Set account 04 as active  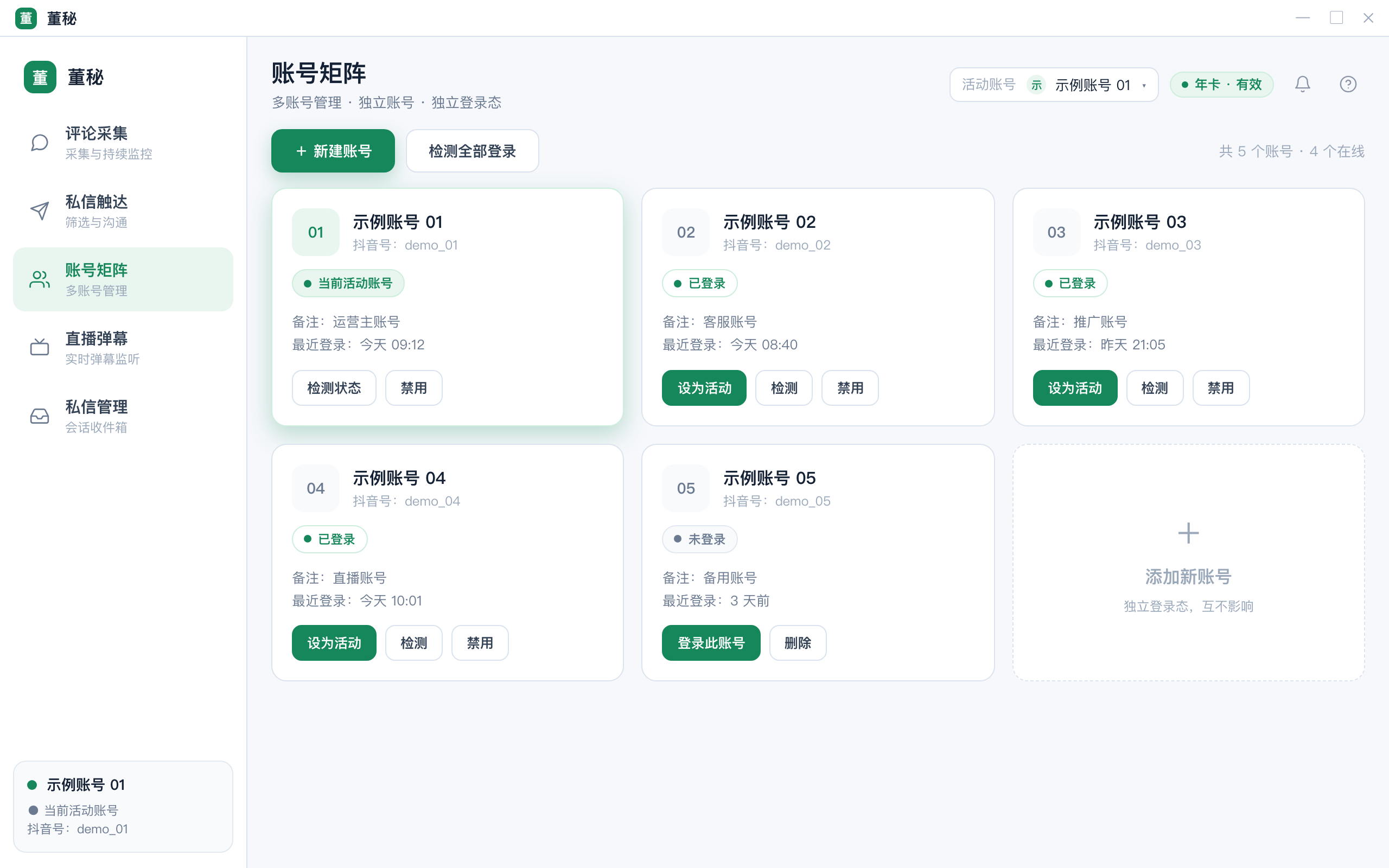coord(334,643)
